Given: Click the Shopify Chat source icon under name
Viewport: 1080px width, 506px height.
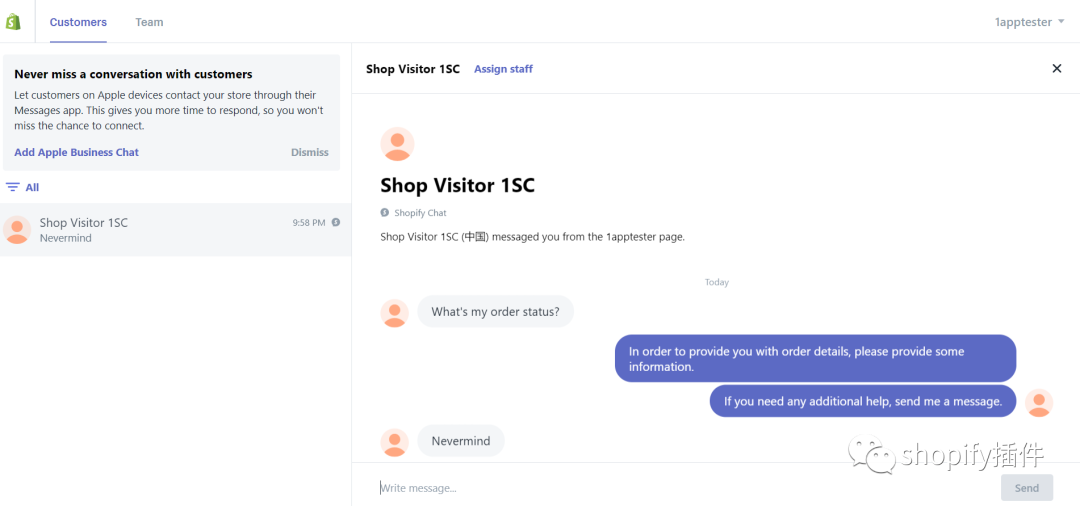Looking at the screenshot, I should (x=384, y=213).
